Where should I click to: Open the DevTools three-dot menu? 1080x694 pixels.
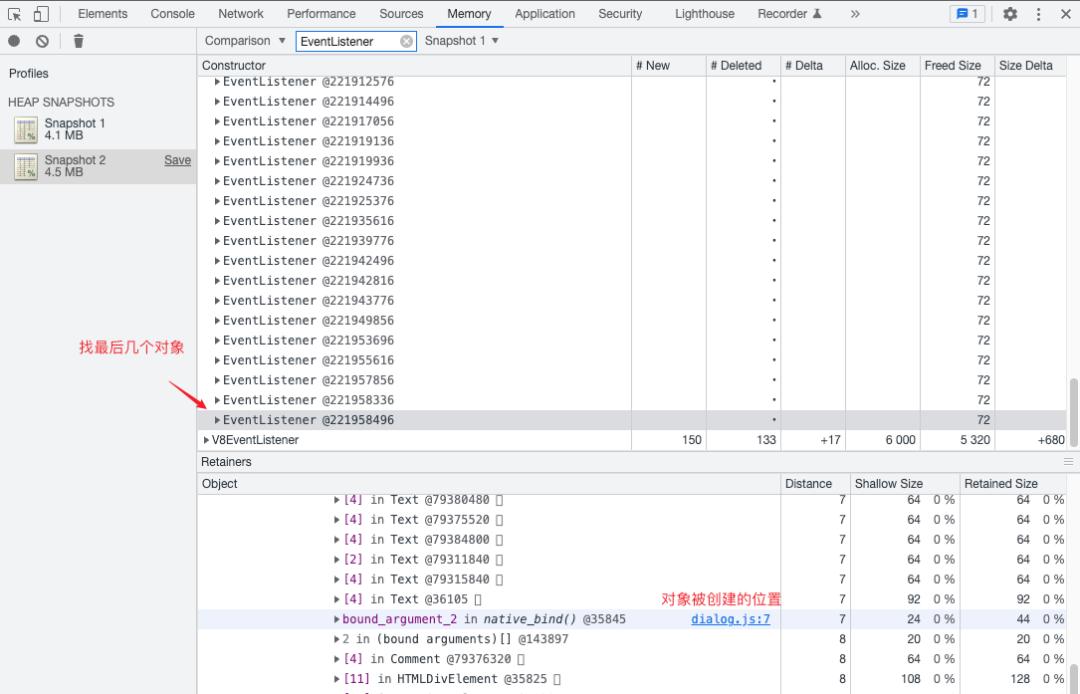(1038, 14)
